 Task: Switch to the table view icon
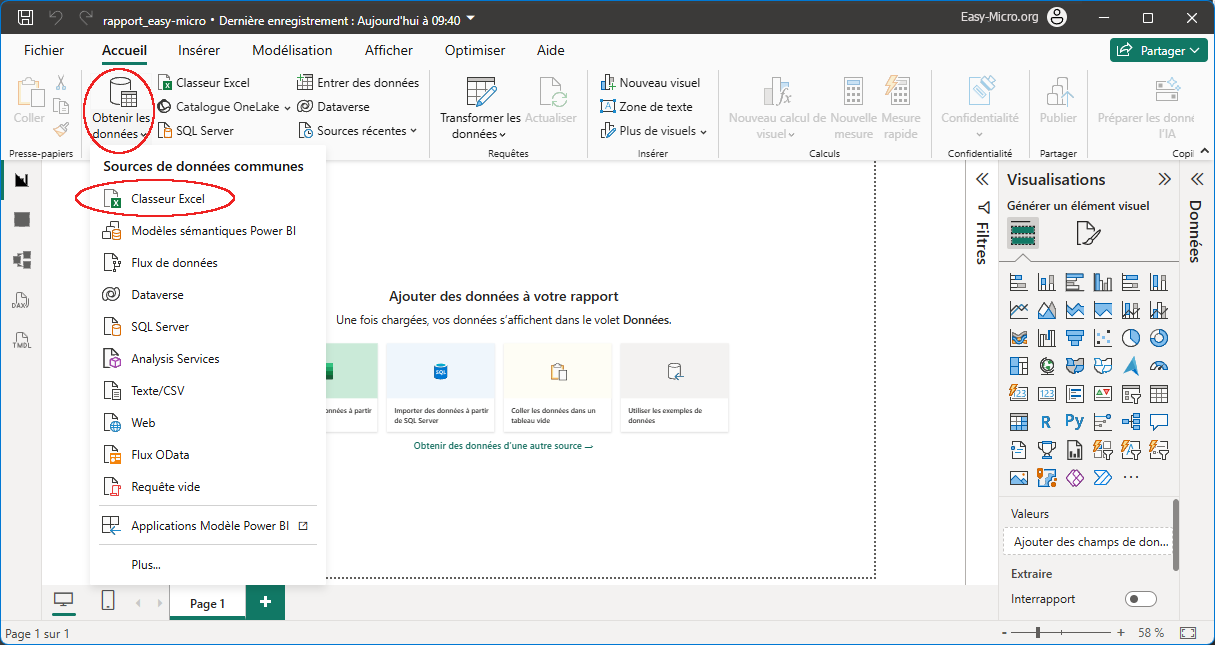21,220
